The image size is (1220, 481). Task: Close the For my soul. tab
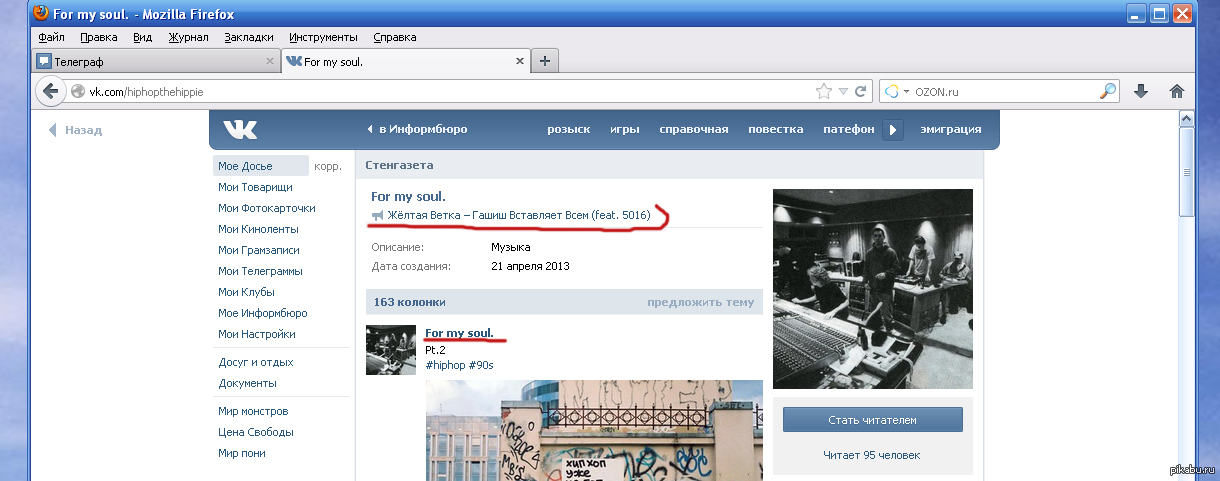coord(519,61)
